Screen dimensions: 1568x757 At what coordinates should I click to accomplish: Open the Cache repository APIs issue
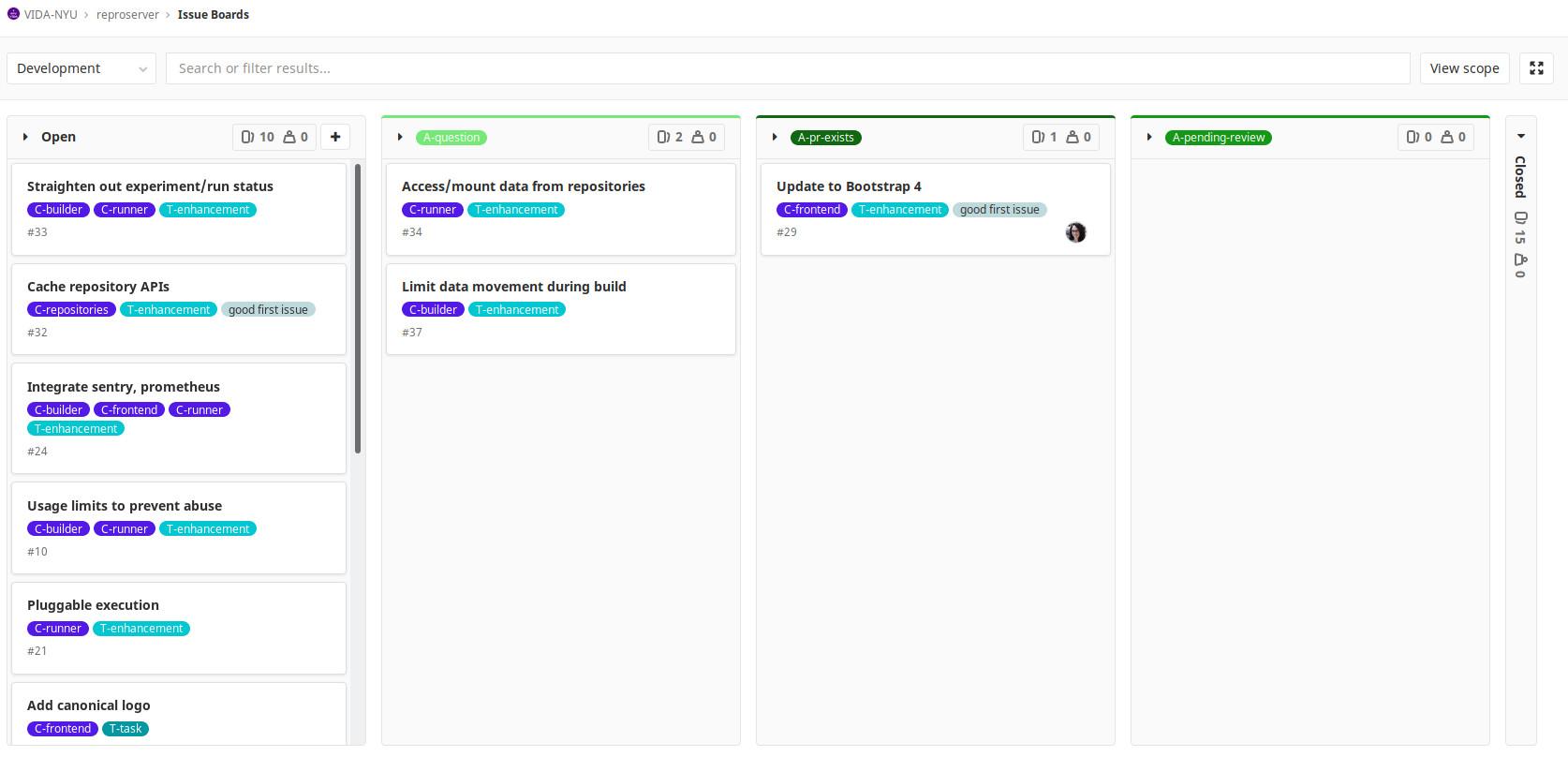click(98, 287)
